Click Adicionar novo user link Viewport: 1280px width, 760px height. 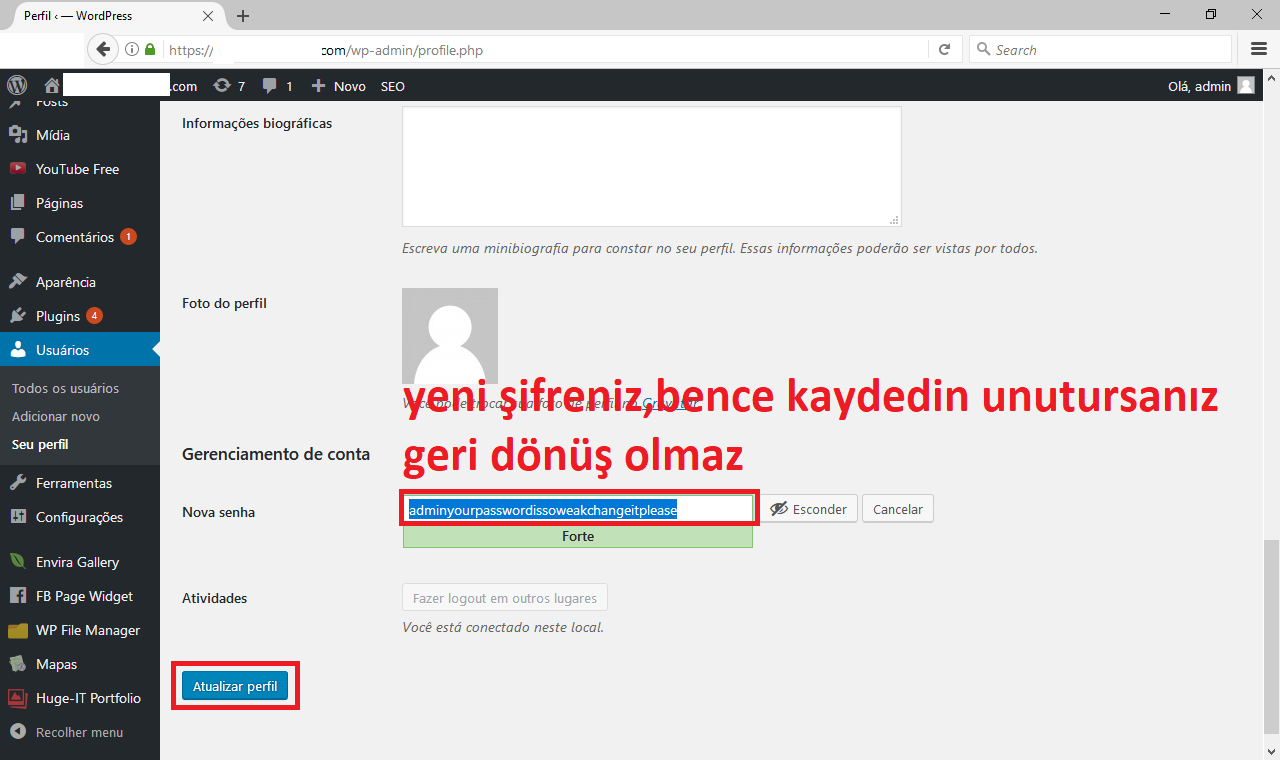(56, 416)
